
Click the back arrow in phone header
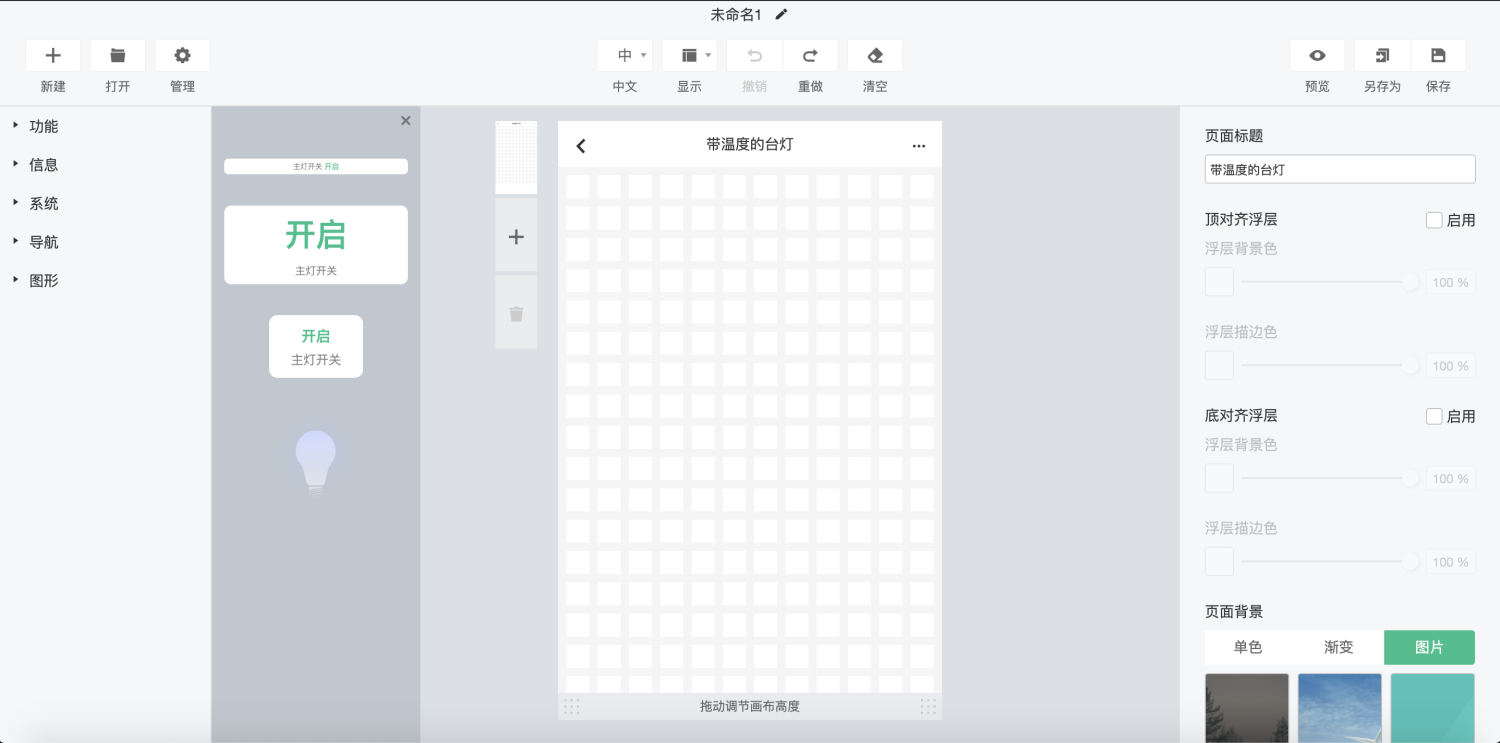(x=581, y=146)
